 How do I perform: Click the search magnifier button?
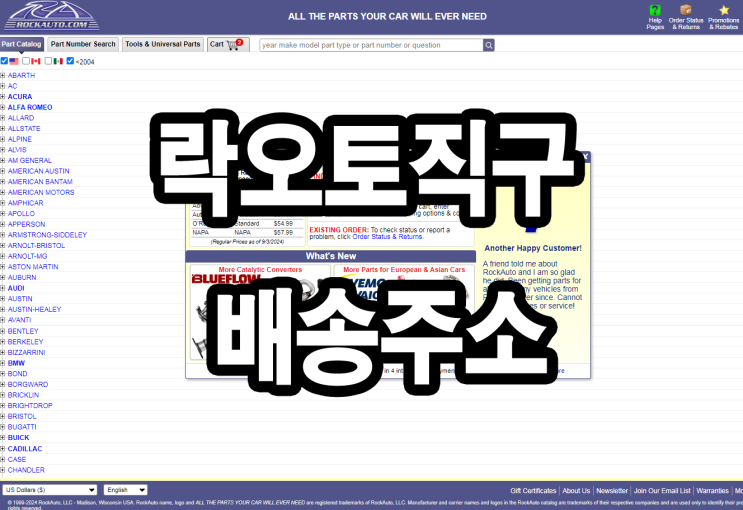489,45
